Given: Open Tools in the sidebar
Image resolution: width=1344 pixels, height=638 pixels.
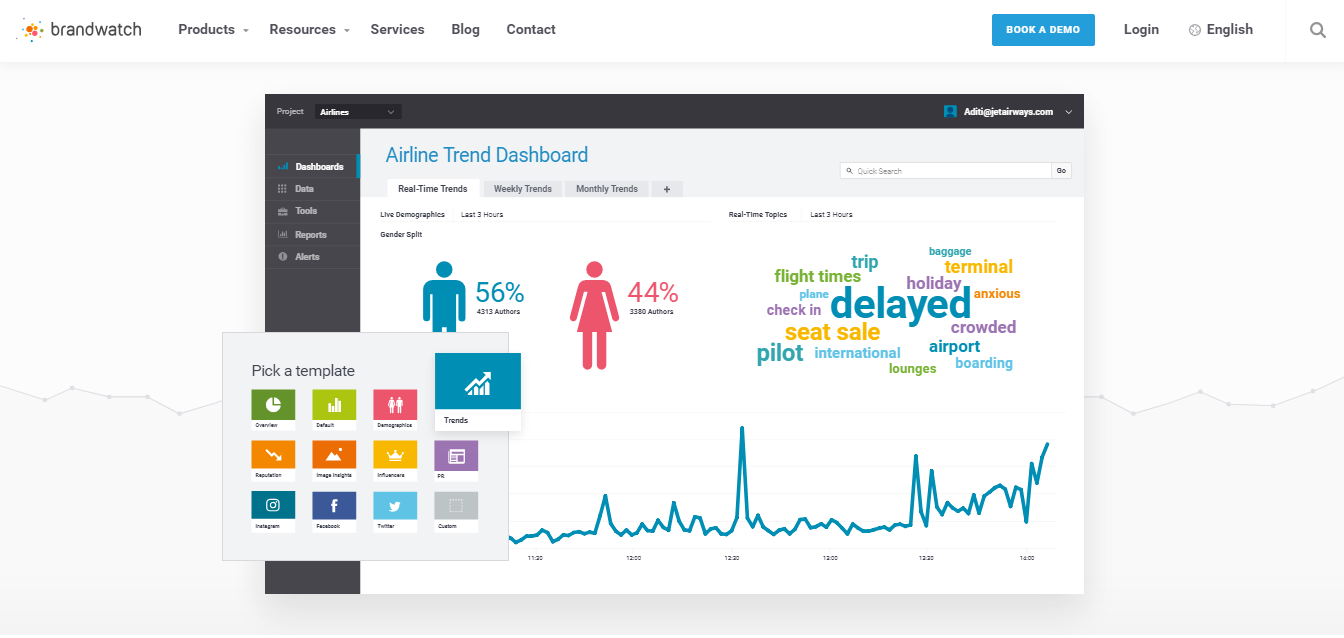Looking at the screenshot, I should click(311, 211).
